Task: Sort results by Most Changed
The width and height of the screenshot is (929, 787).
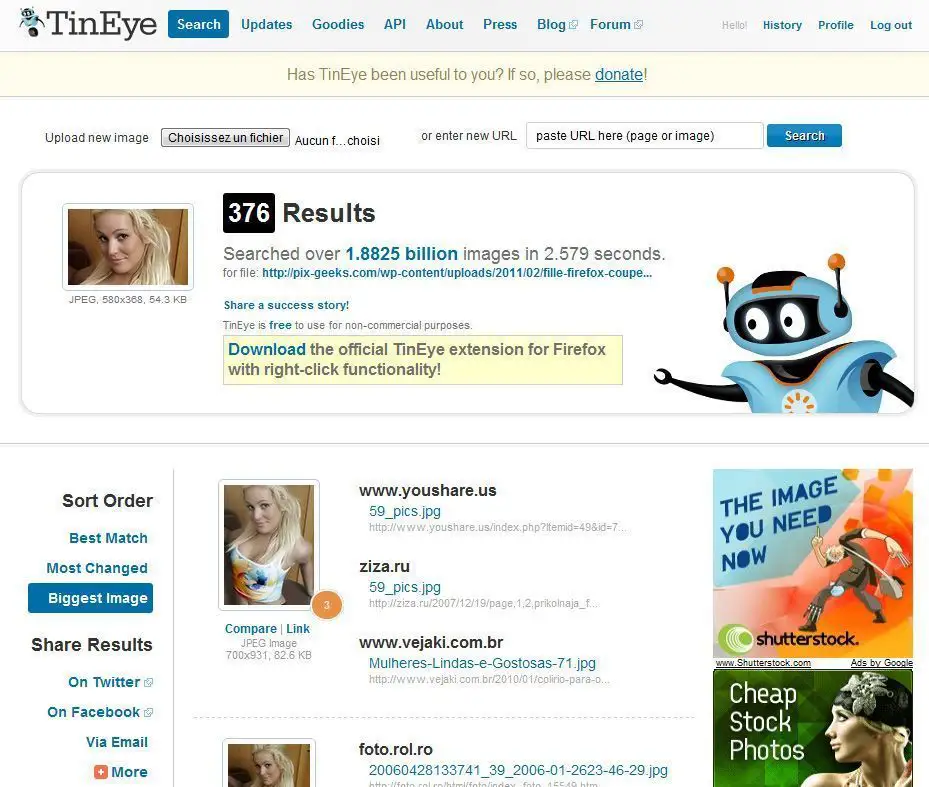Action: pyautogui.click(x=97, y=568)
